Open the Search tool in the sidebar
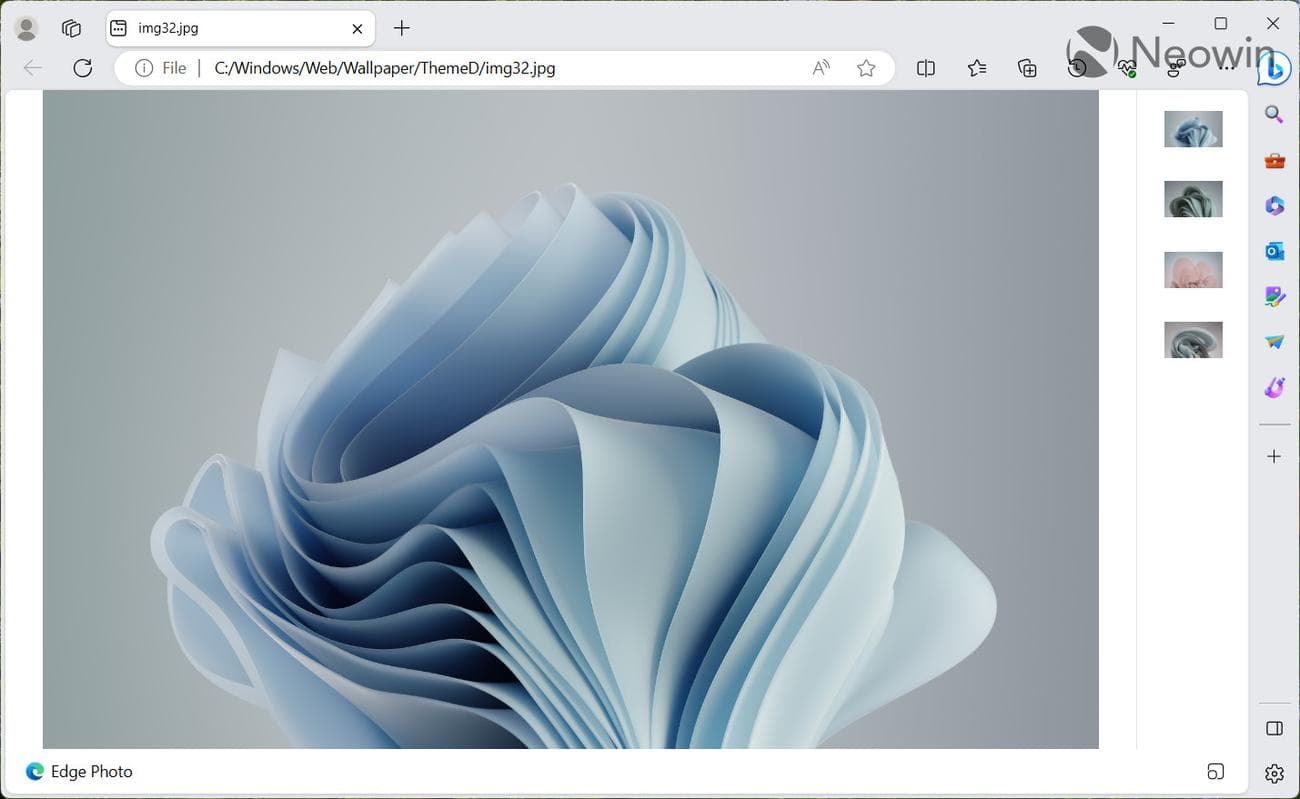The height and width of the screenshot is (799, 1300). point(1274,114)
